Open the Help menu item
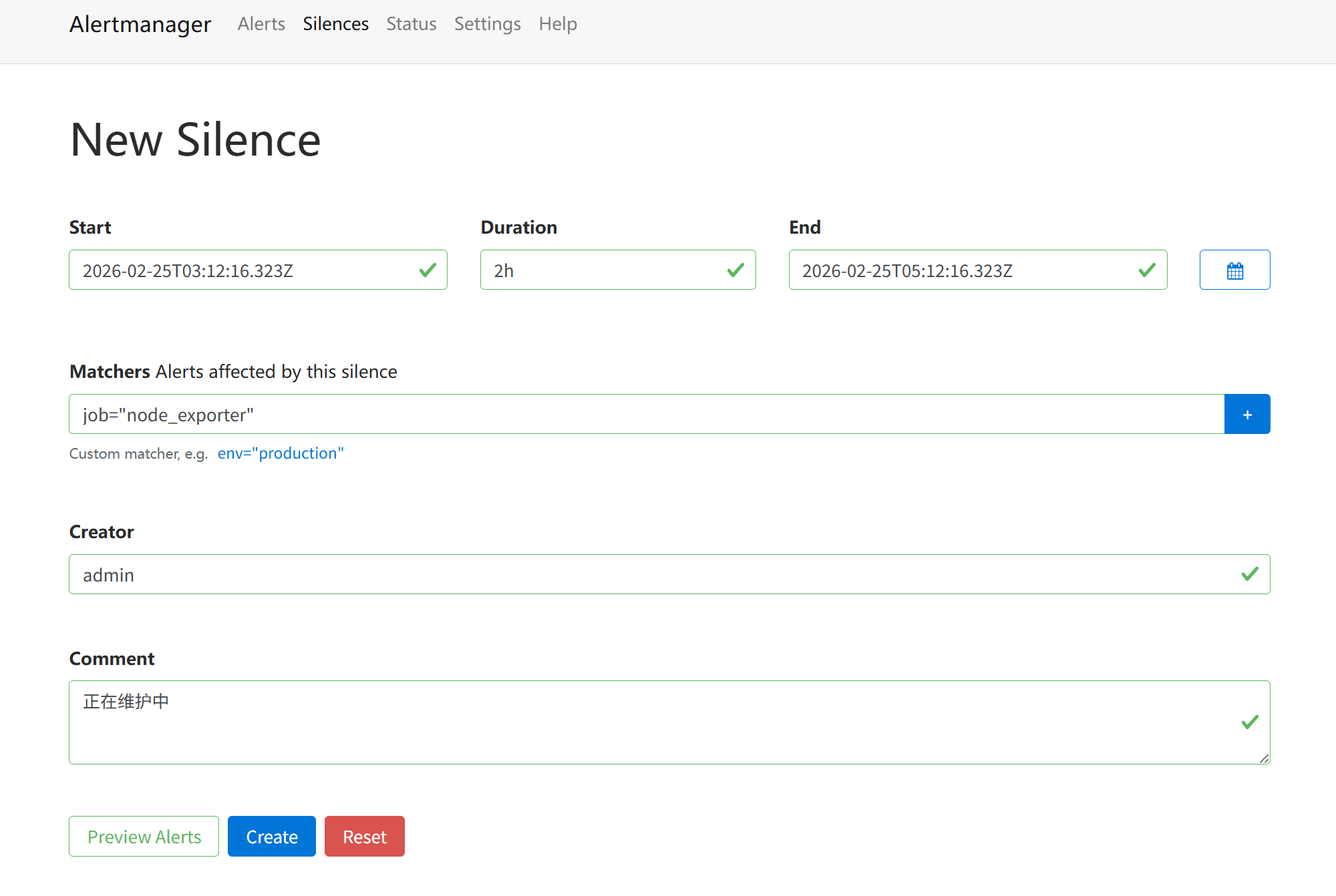1336x896 pixels. click(x=557, y=24)
